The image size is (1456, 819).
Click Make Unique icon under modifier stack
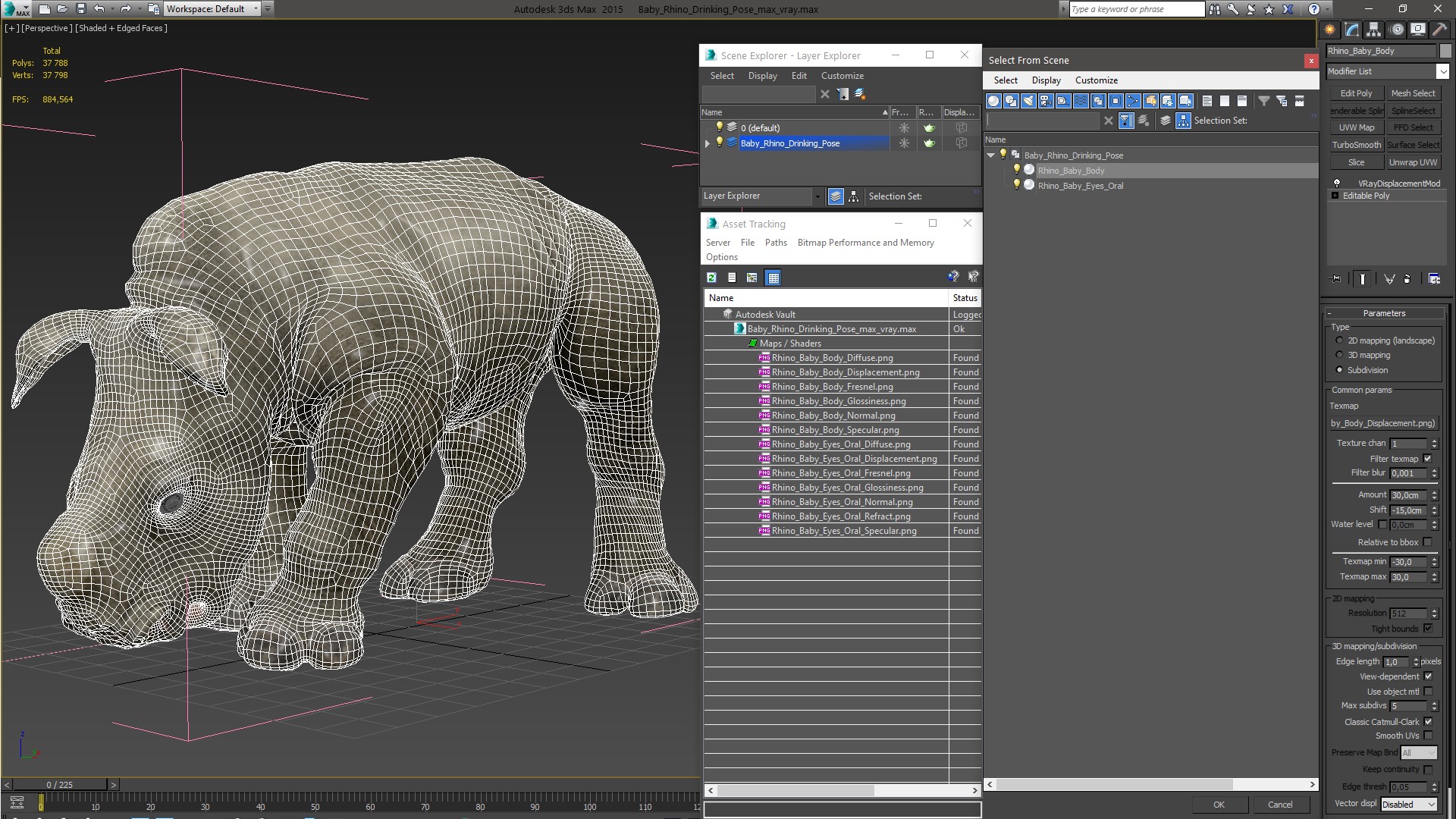(x=1389, y=279)
